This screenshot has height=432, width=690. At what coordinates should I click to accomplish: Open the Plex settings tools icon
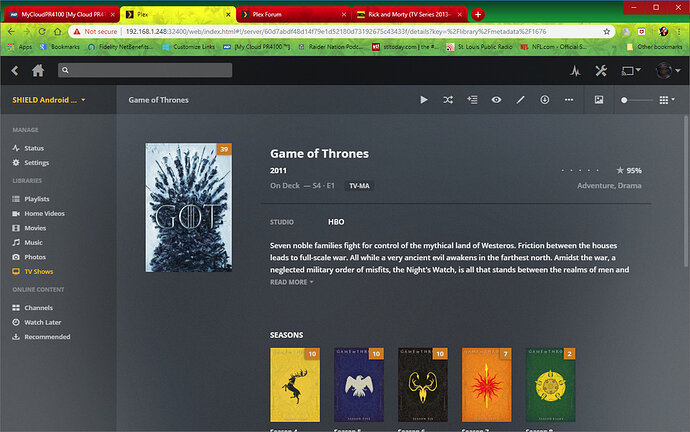pyautogui.click(x=601, y=70)
